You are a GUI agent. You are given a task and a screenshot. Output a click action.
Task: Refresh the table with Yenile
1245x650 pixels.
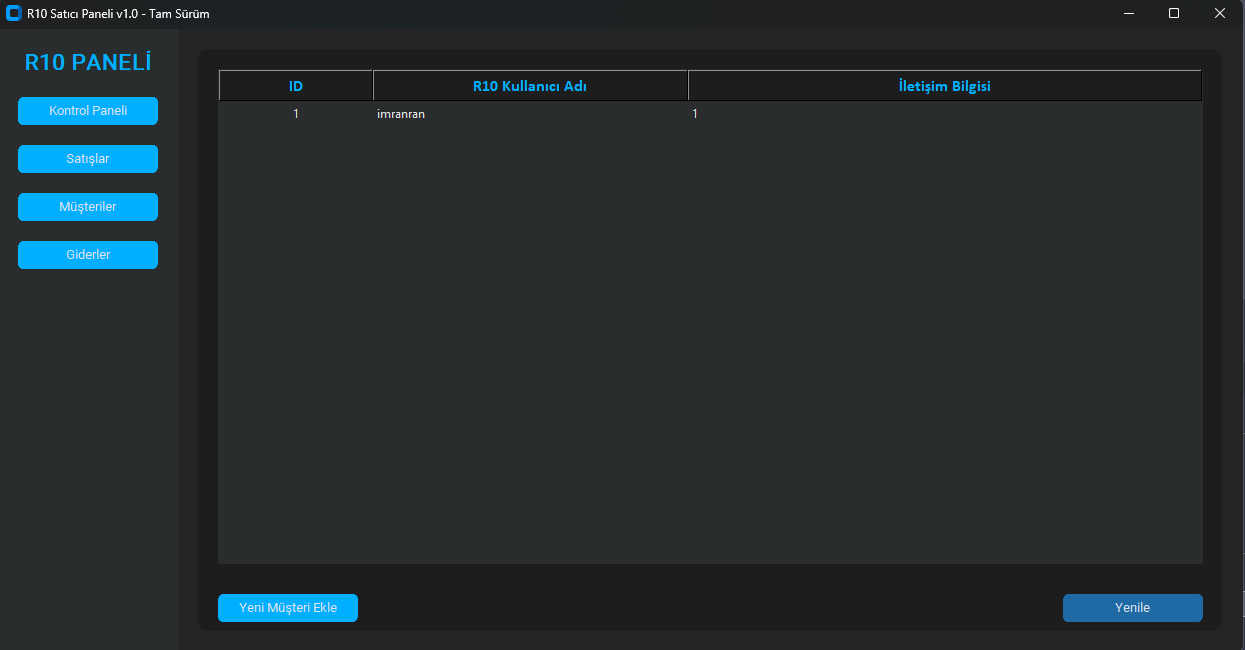1132,608
